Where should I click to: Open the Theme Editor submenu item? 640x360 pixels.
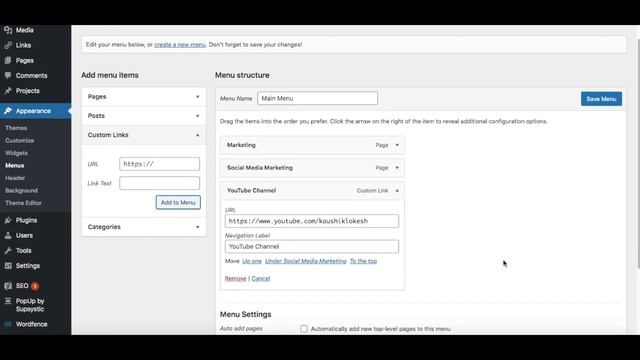pyautogui.click(x=23, y=203)
